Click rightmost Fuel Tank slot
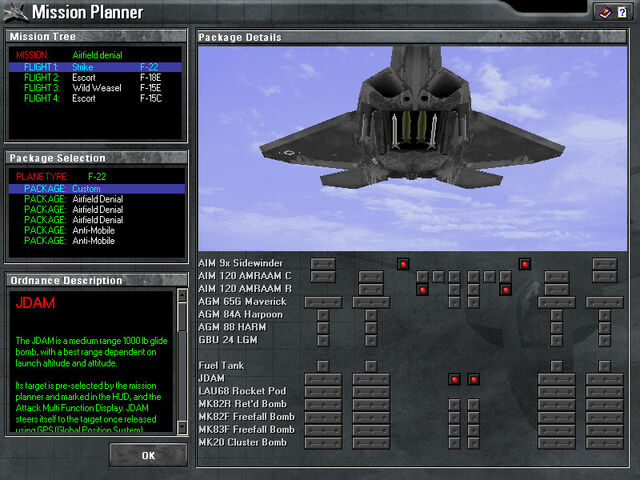This screenshot has height=480, width=640. click(604, 366)
